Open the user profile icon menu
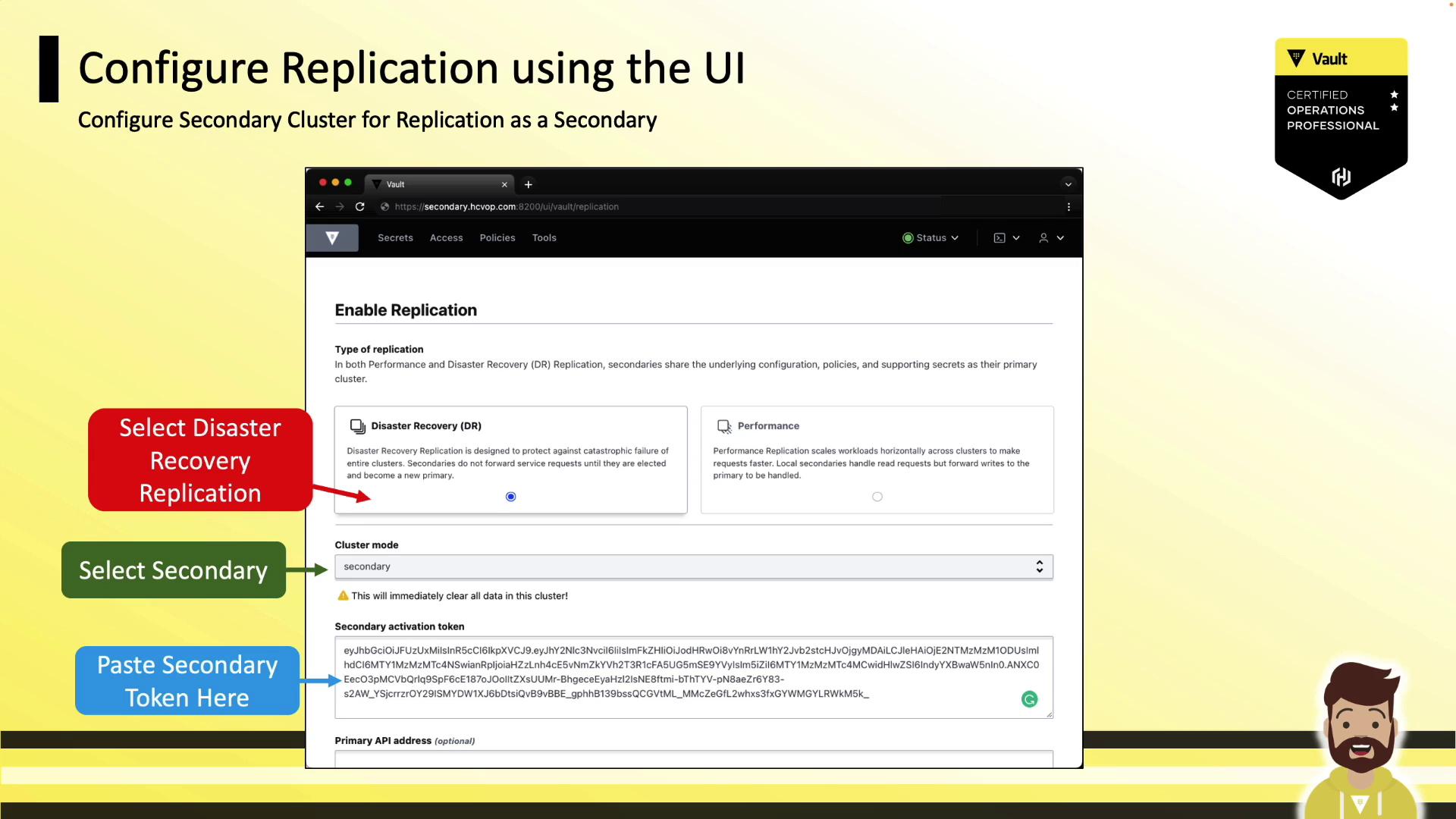The image size is (1456, 819). click(1043, 238)
